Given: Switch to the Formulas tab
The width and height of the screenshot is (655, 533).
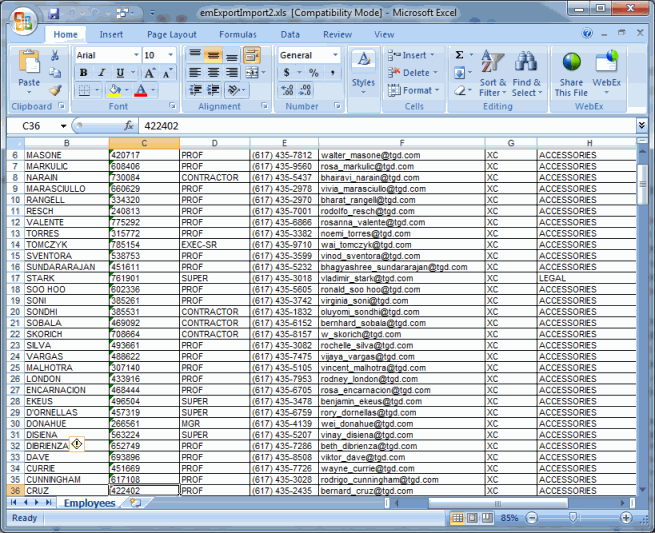Looking at the screenshot, I should click(238, 35).
